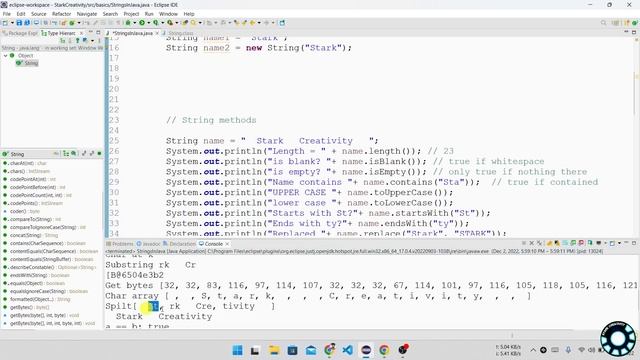Show hidden system tray icons chevron
This screenshot has width=640, height=360.
tap(533, 350)
